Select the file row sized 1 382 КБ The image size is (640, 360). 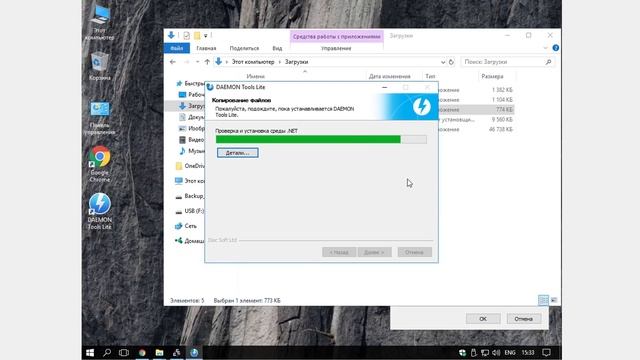[x=476, y=90]
